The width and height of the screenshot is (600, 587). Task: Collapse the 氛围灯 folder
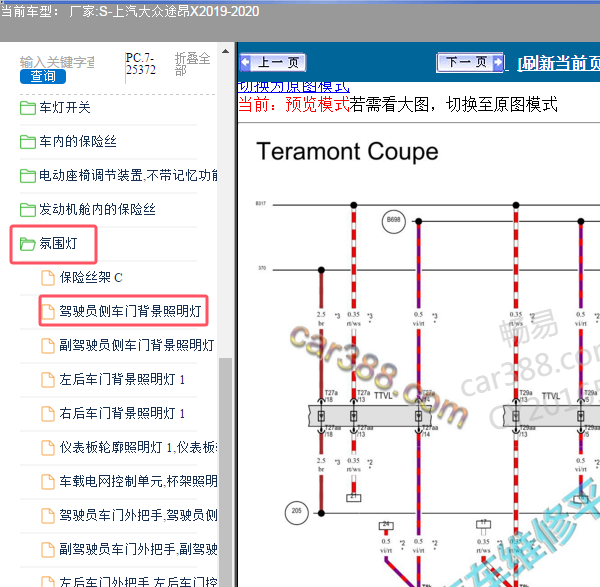tap(58, 243)
